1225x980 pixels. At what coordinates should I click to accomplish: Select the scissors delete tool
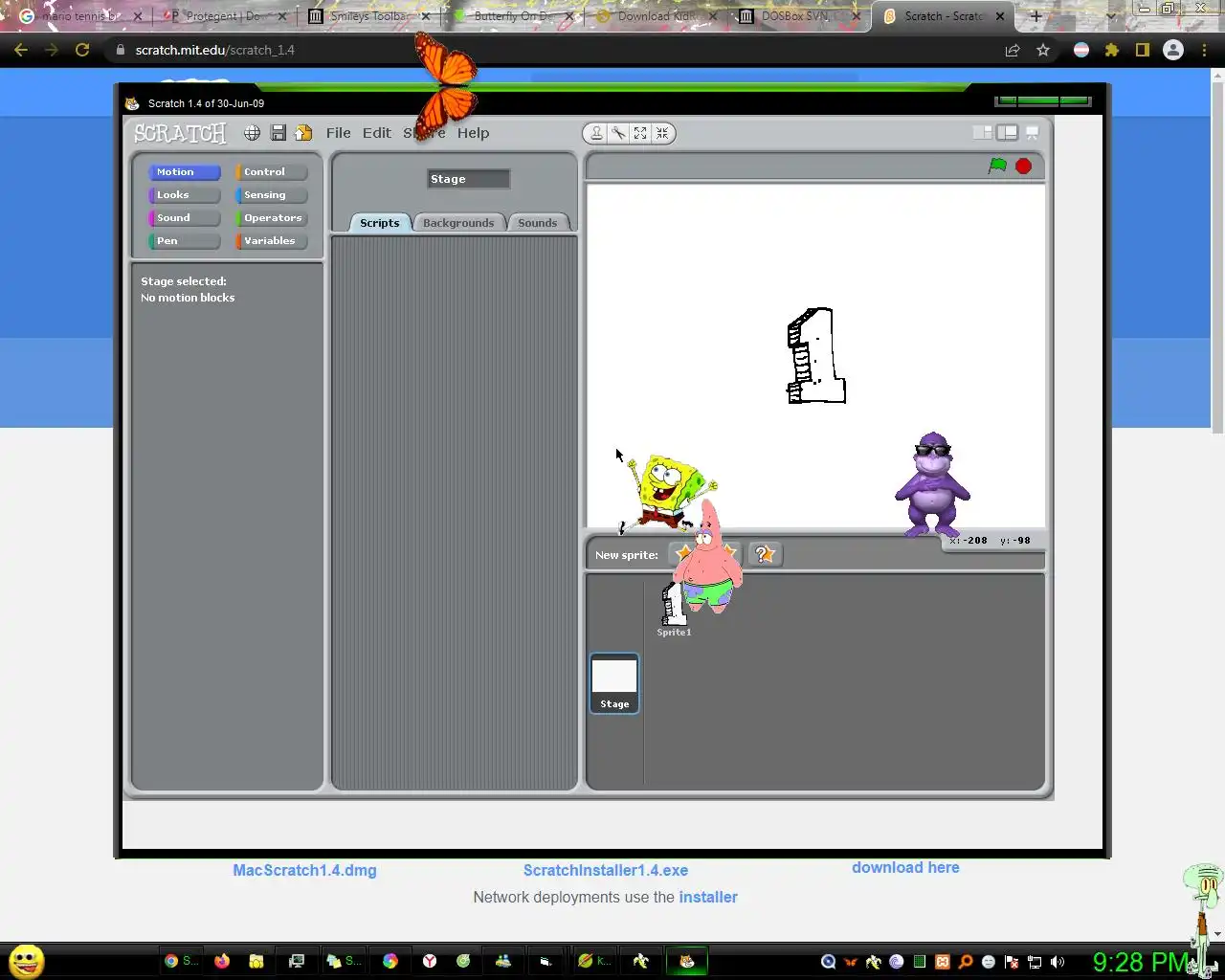(x=618, y=133)
